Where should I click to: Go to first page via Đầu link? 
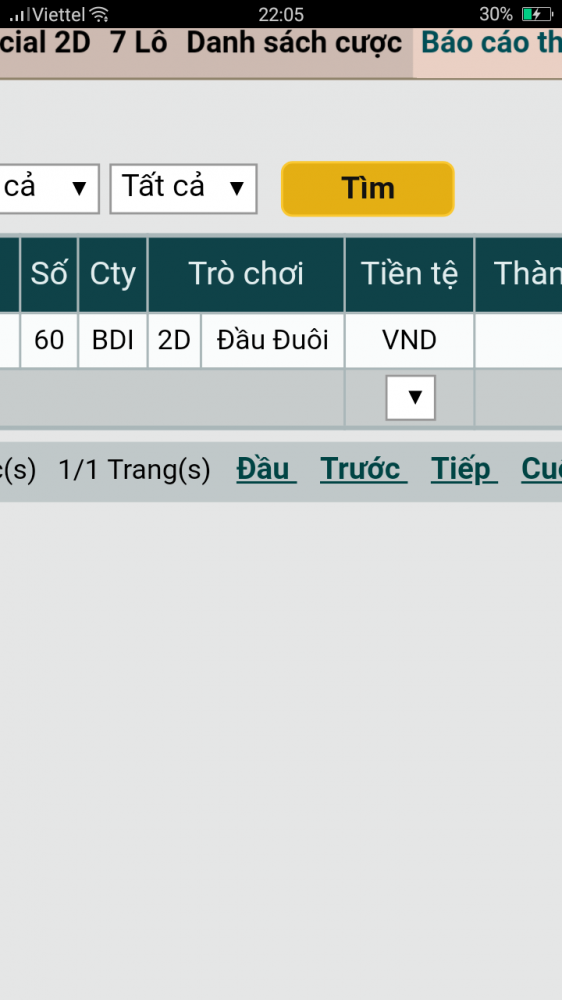(x=267, y=470)
